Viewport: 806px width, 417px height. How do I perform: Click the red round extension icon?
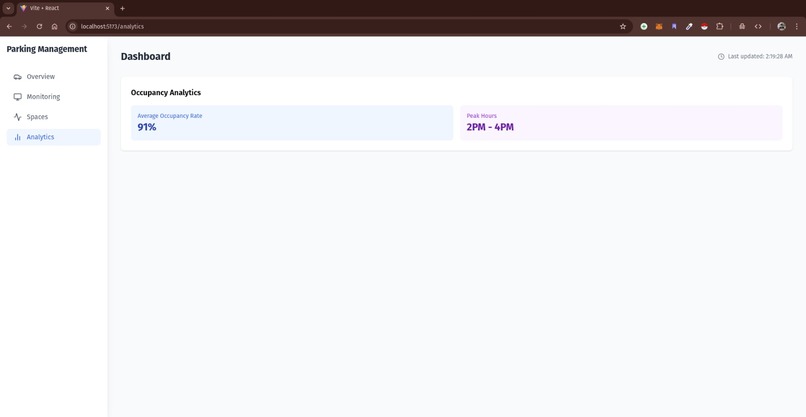[704, 26]
